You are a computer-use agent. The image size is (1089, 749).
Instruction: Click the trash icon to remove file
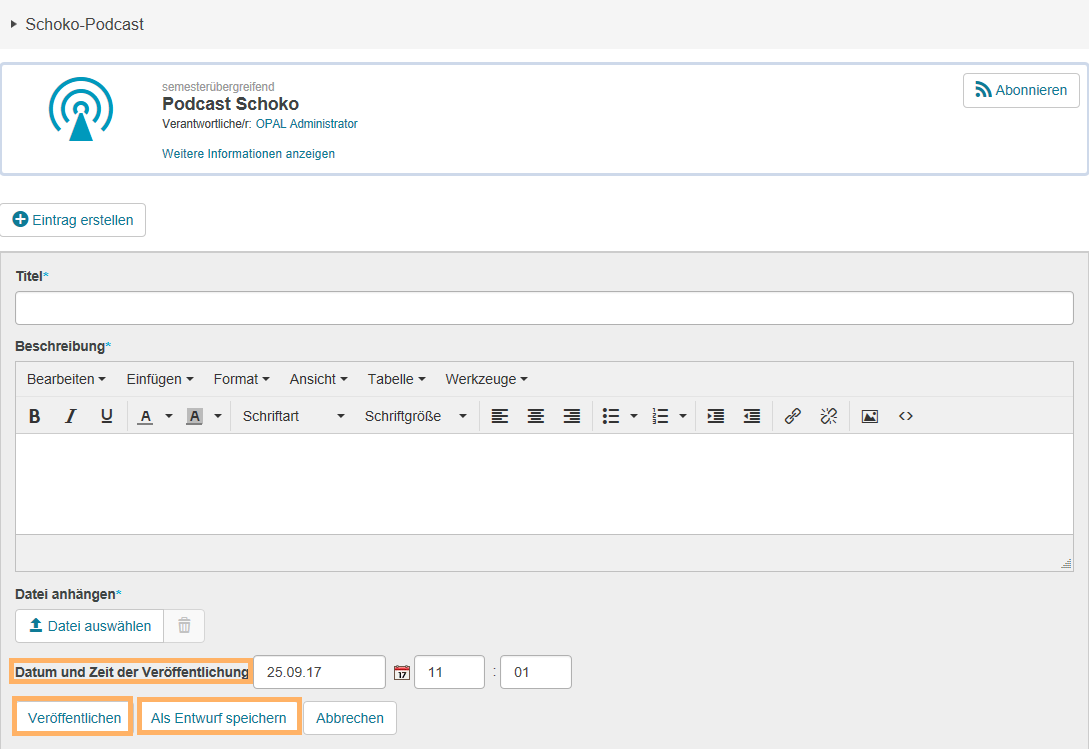(x=184, y=626)
